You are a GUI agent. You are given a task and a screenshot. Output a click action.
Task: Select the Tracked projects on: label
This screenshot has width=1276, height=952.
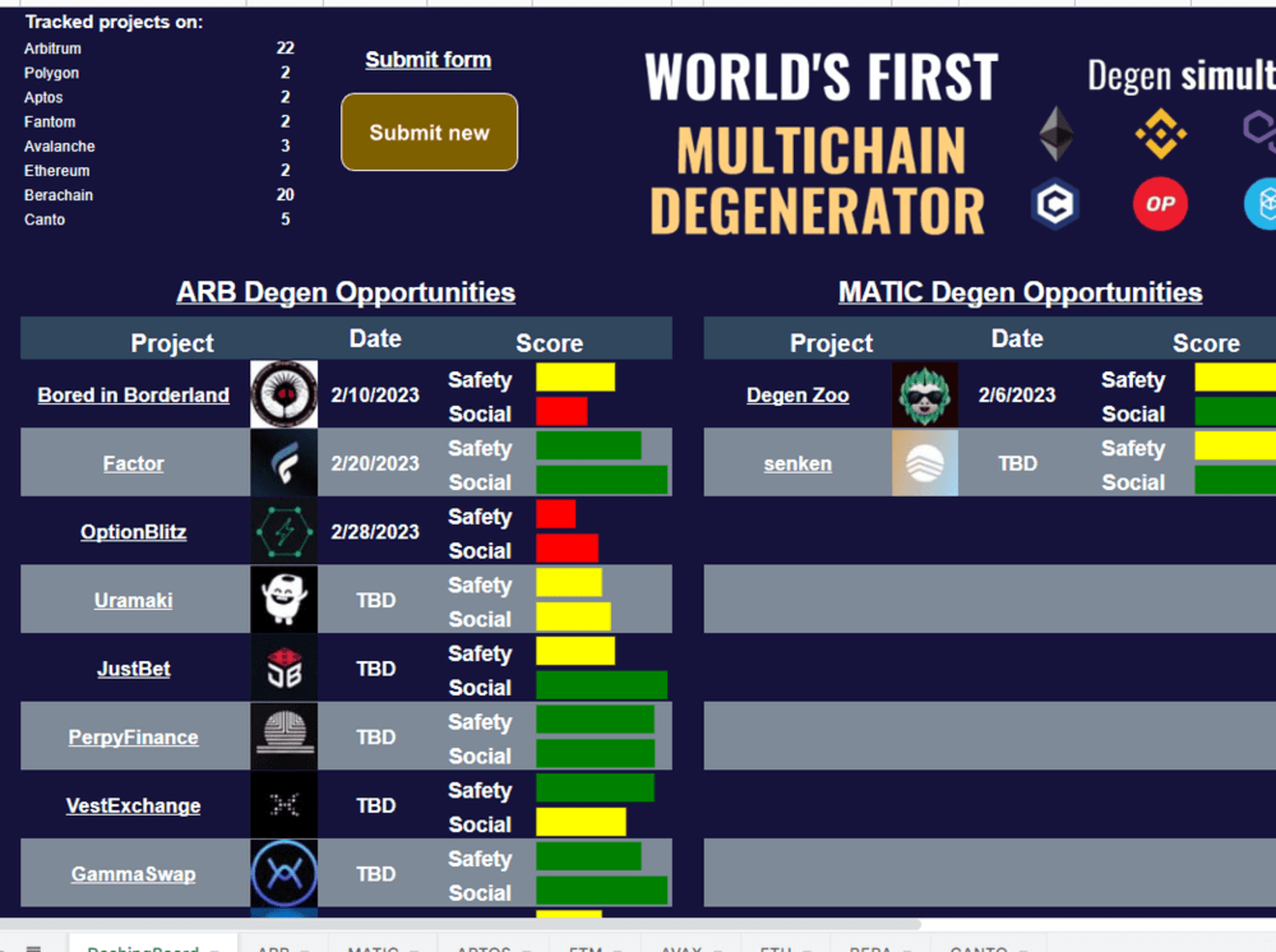114,22
